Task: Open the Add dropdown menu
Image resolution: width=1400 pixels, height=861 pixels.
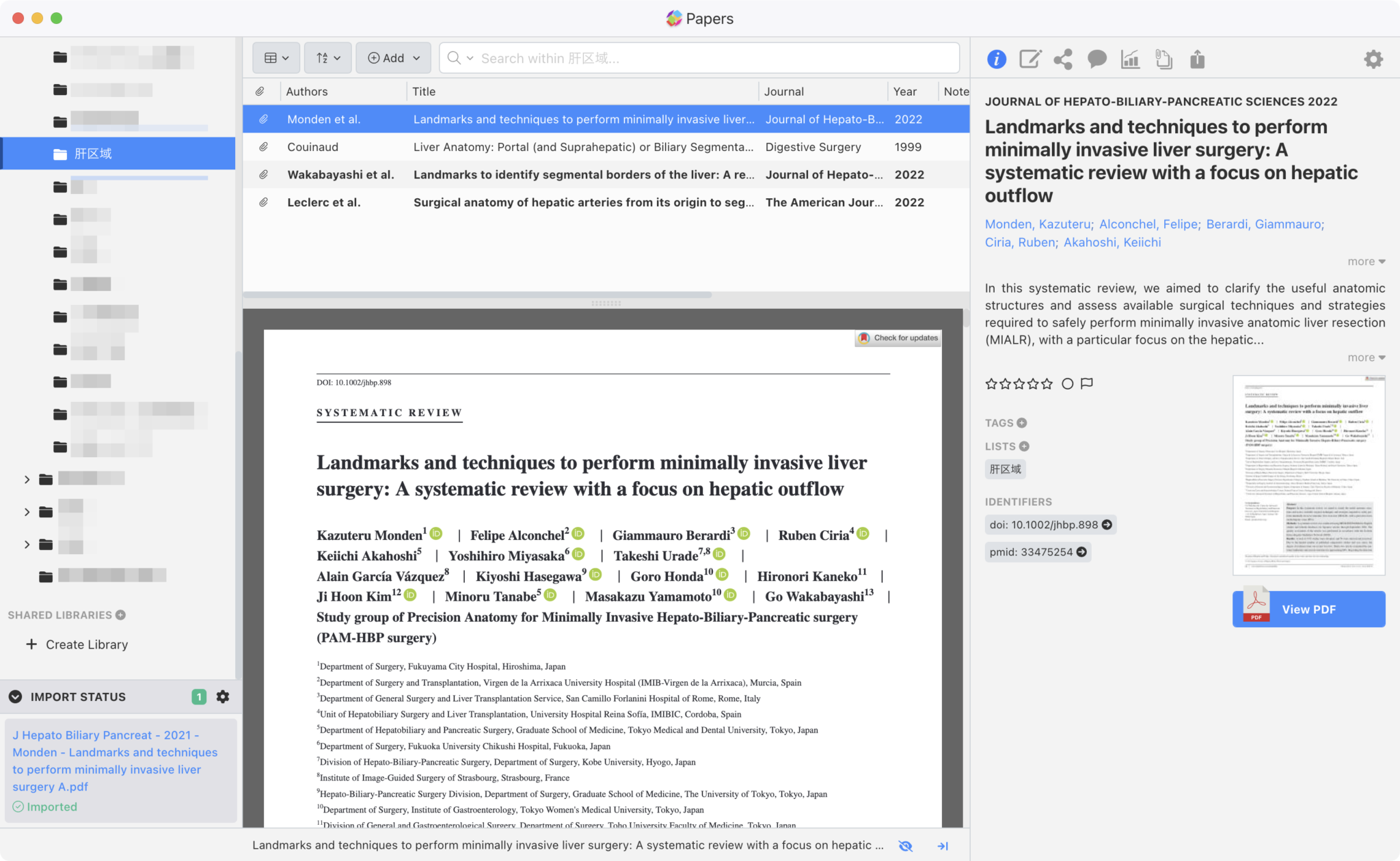Action: 394,58
